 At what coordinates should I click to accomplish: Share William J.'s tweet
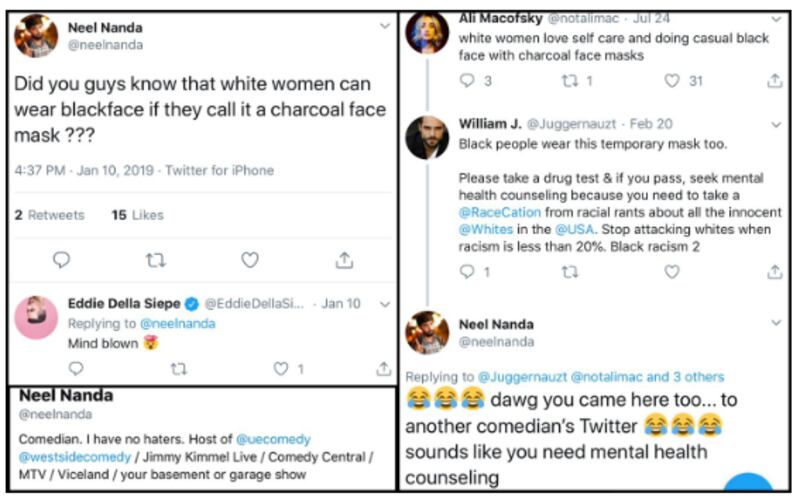(774, 272)
